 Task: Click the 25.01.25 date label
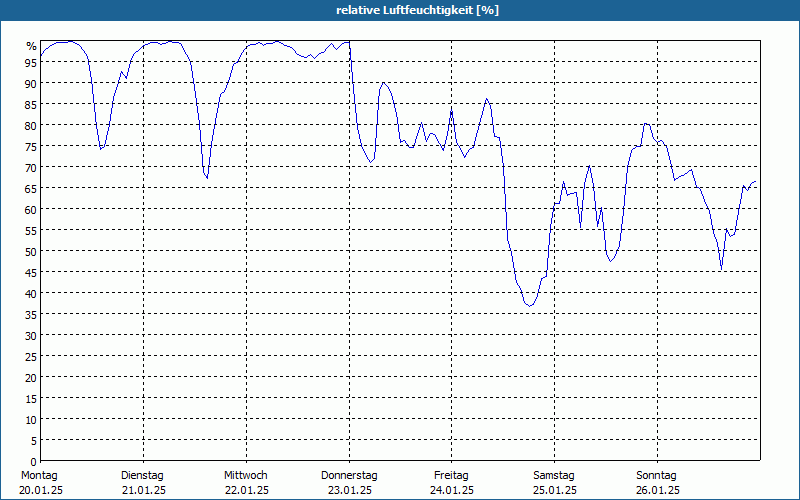coord(555,490)
